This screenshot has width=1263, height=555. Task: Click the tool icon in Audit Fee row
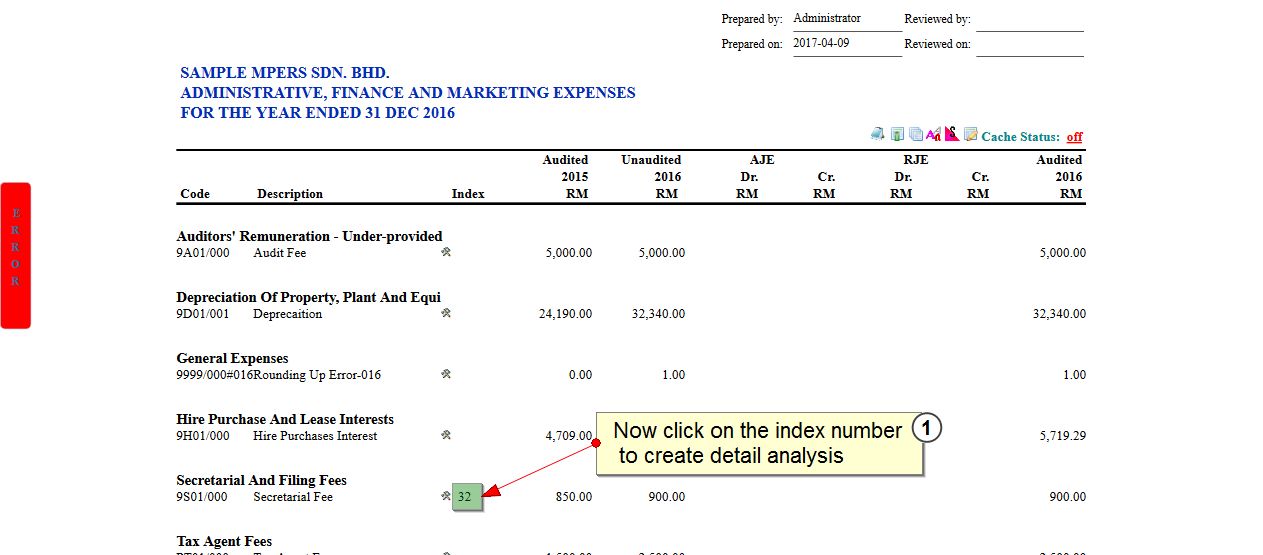446,253
